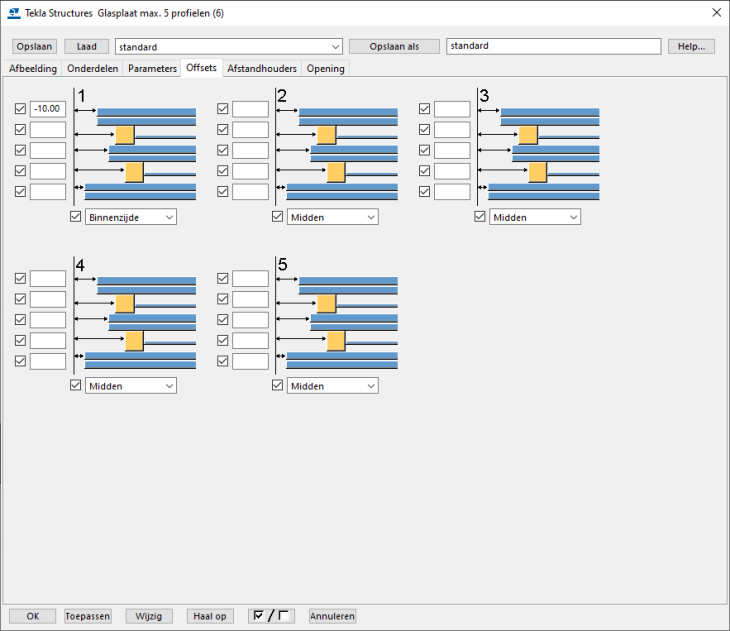Open the Binnenzijde dropdown for profile 1
This screenshot has height=631, width=730.
click(131, 217)
